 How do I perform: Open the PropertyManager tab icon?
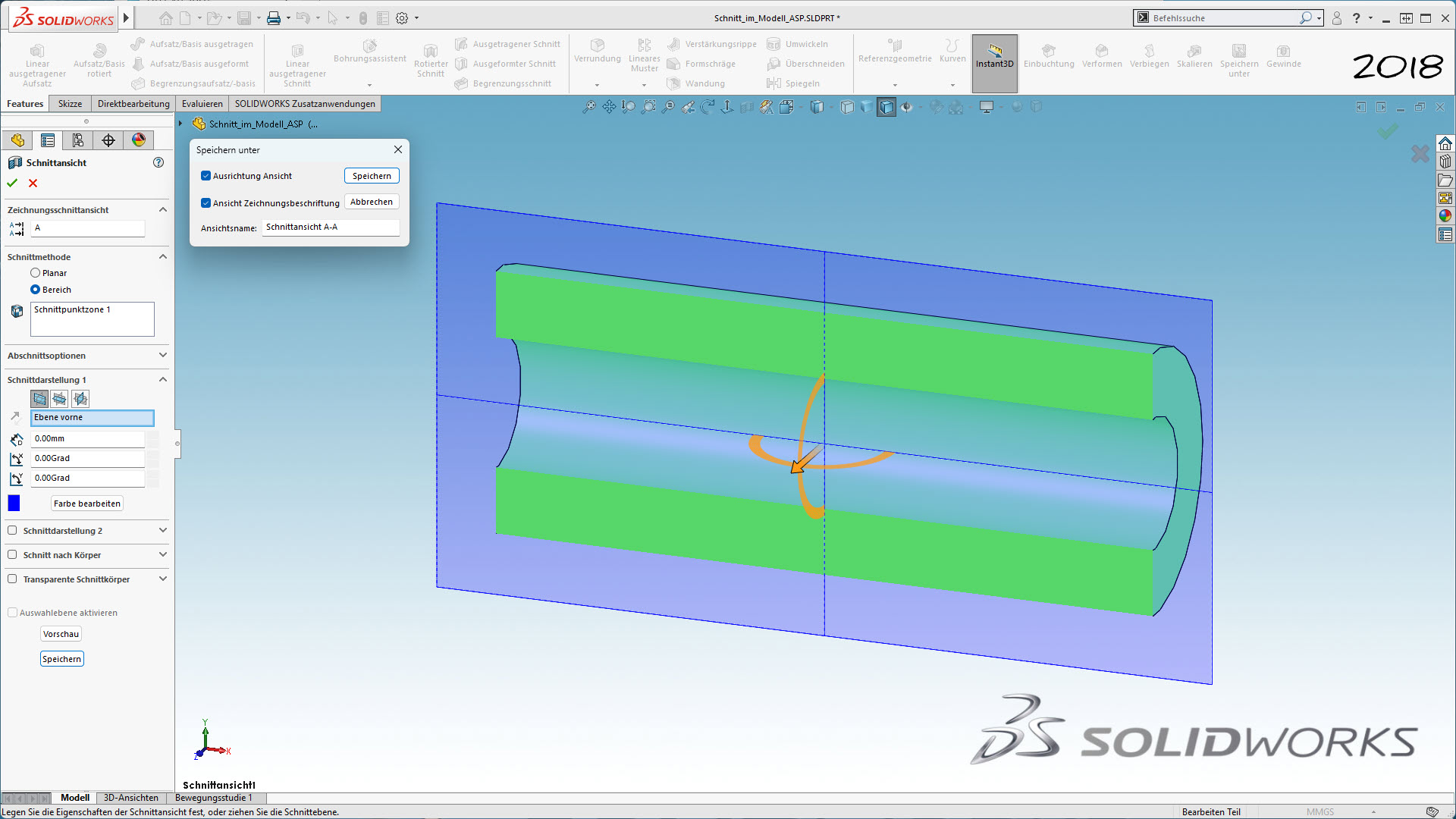[48, 140]
